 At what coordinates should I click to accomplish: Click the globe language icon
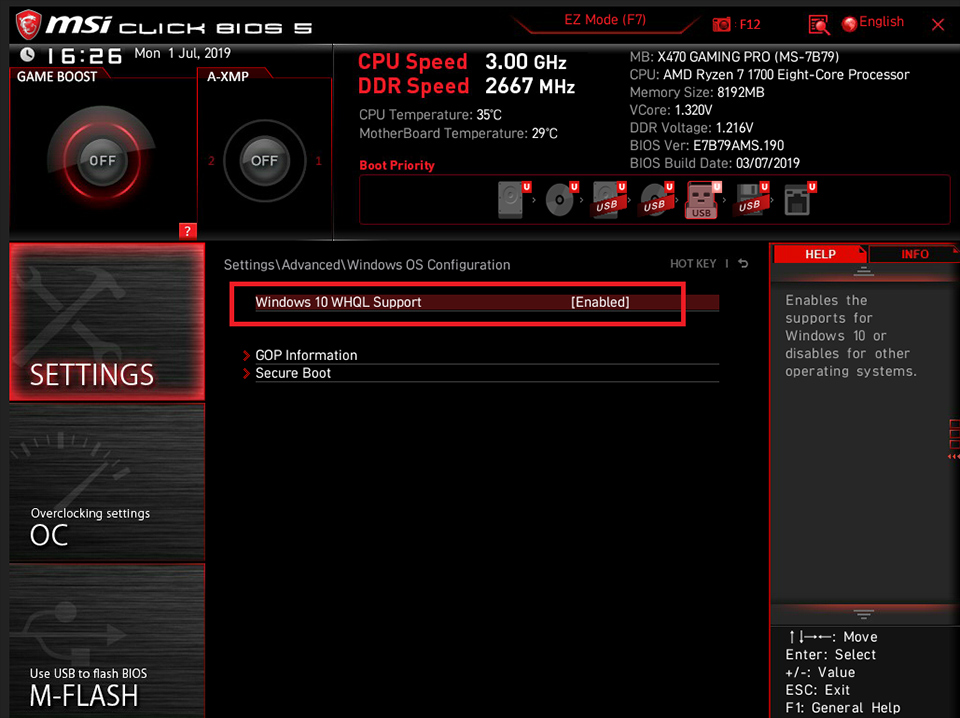pyautogui.click(x=849, y=24)
